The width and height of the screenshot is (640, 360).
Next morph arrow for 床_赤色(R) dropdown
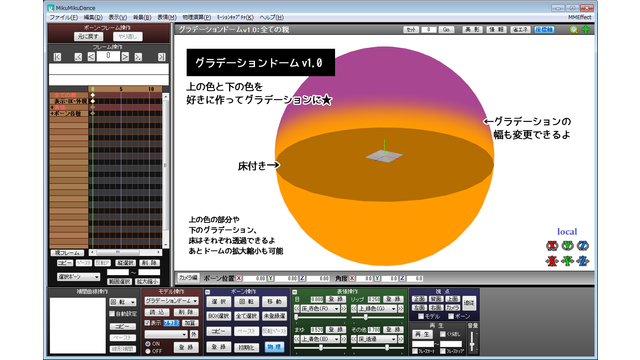344,309
